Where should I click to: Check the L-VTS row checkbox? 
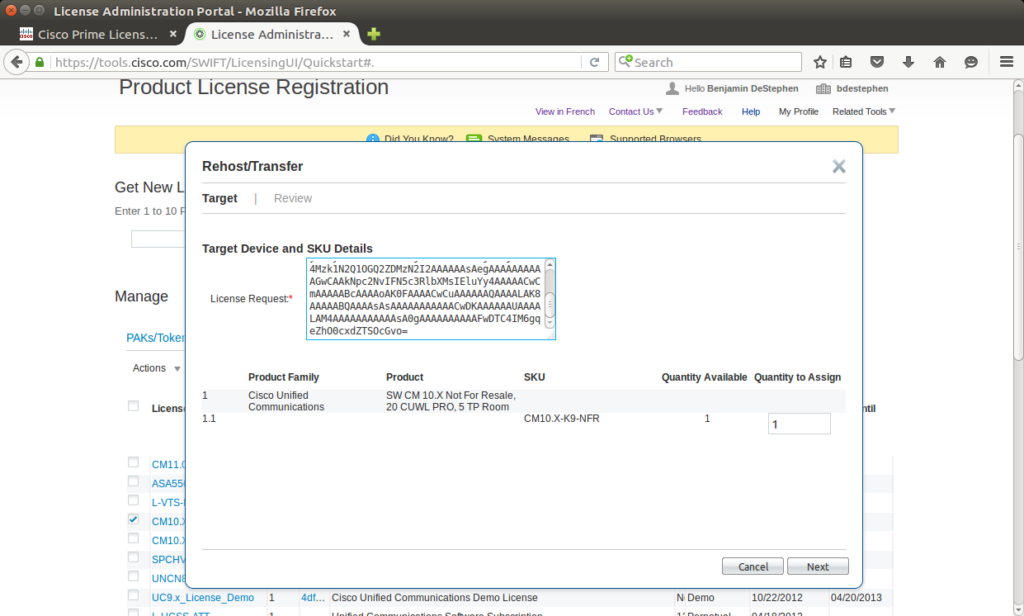(133, 500)
